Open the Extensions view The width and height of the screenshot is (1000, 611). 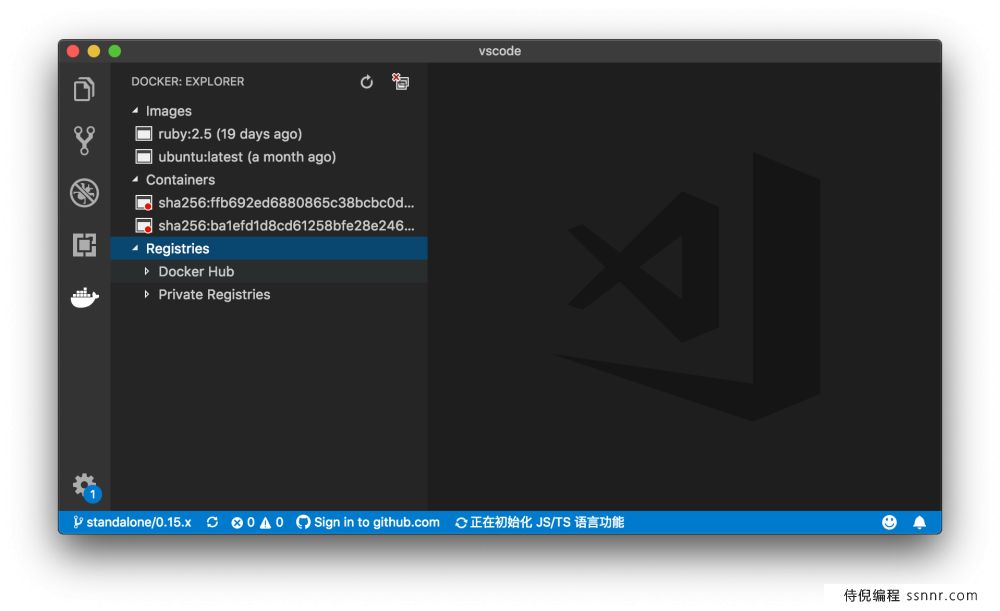(x=84, y=245)
